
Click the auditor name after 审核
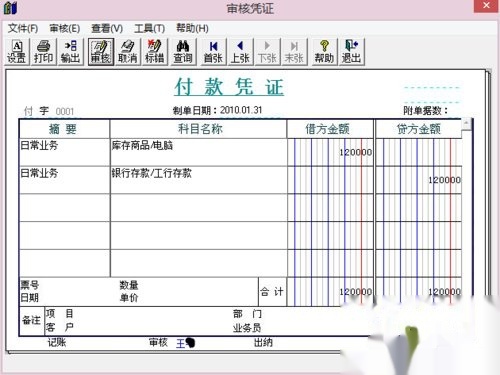coord(185,343)
